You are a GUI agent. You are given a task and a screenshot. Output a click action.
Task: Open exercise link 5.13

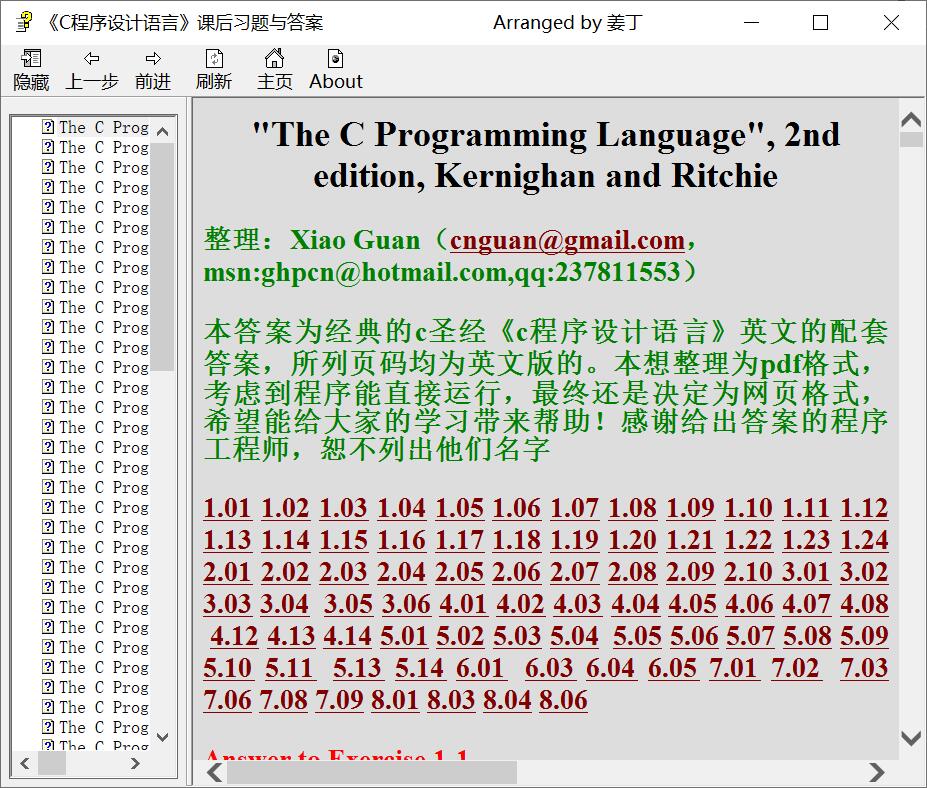click(x=357, y=669)
